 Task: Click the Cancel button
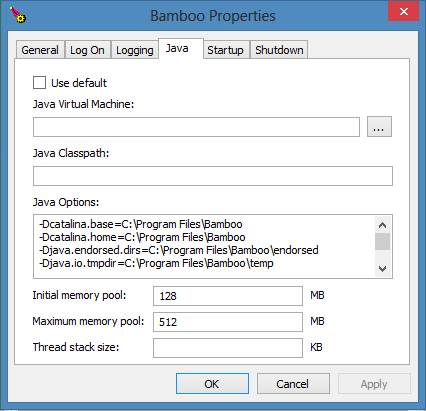coord(293,384)
